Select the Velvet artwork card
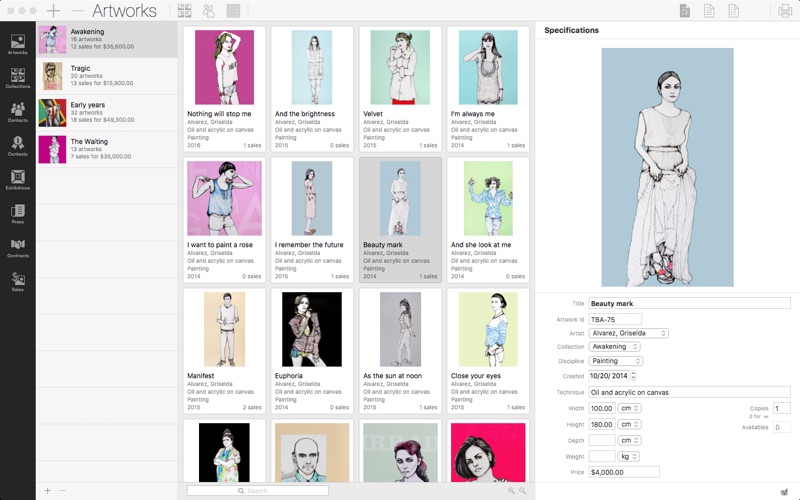The image size is (800, 500). [x=400, y=89]
